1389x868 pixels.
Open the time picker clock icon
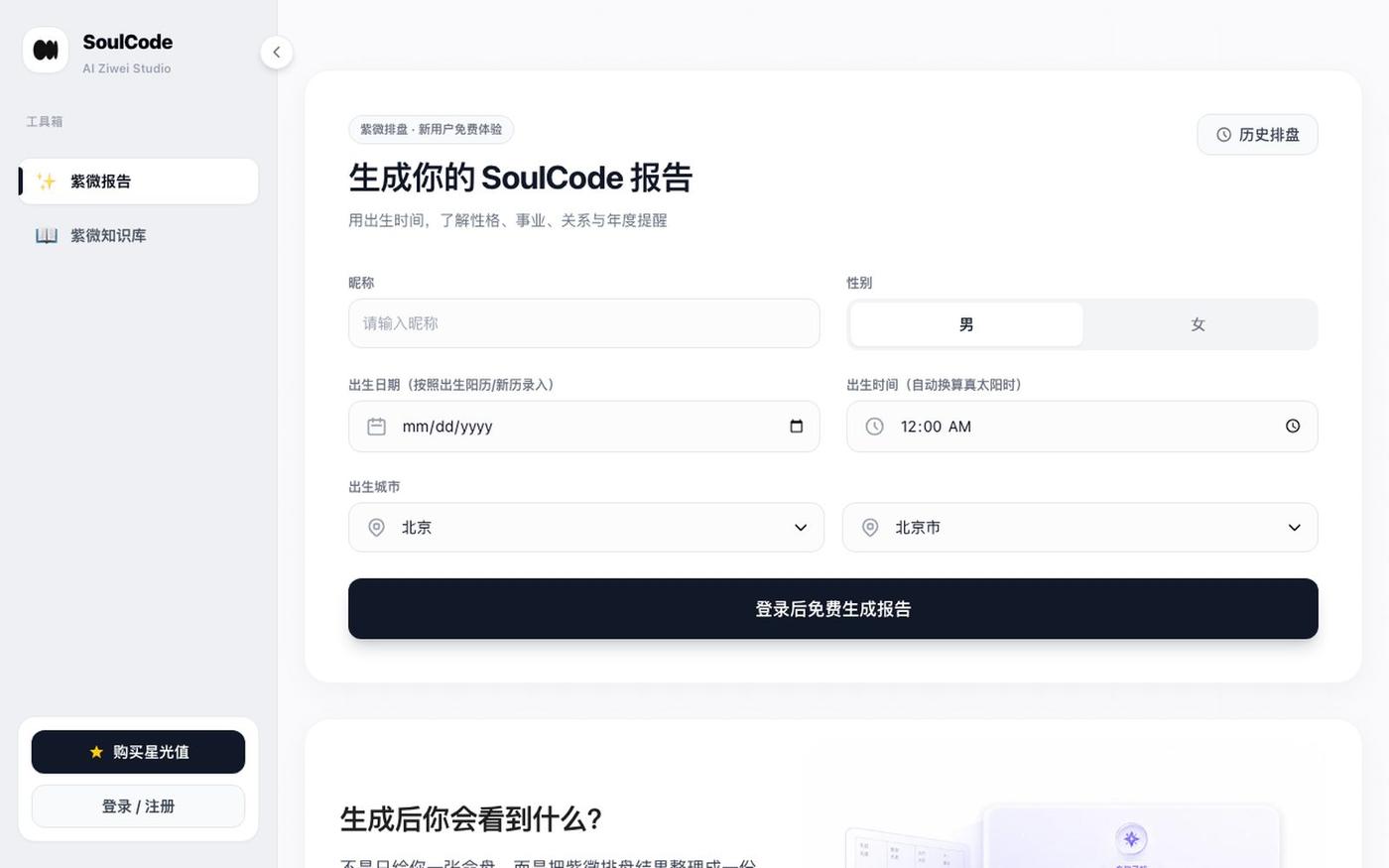coord(1293,427)
